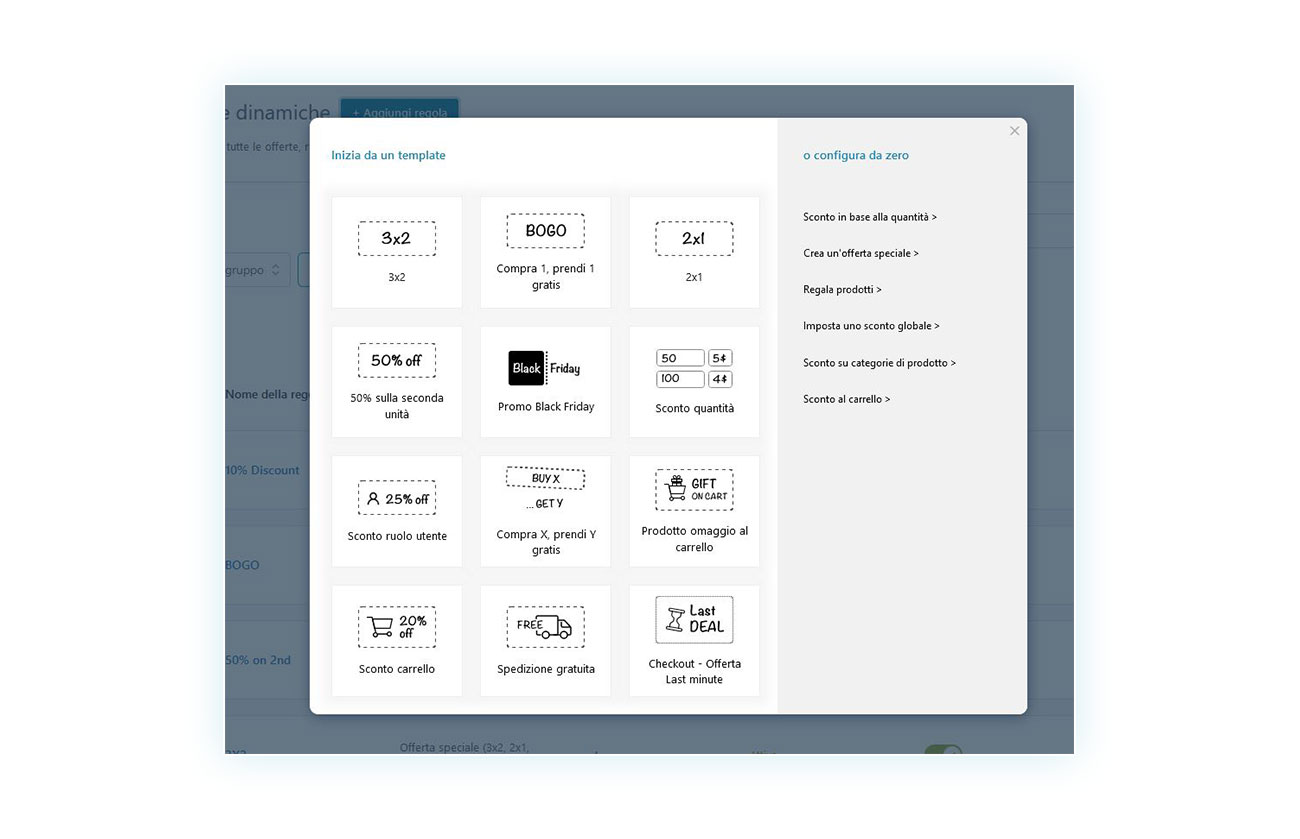Pick the "50% sulla seconda unità" template

pyautogui.click(x=396, y=381)
